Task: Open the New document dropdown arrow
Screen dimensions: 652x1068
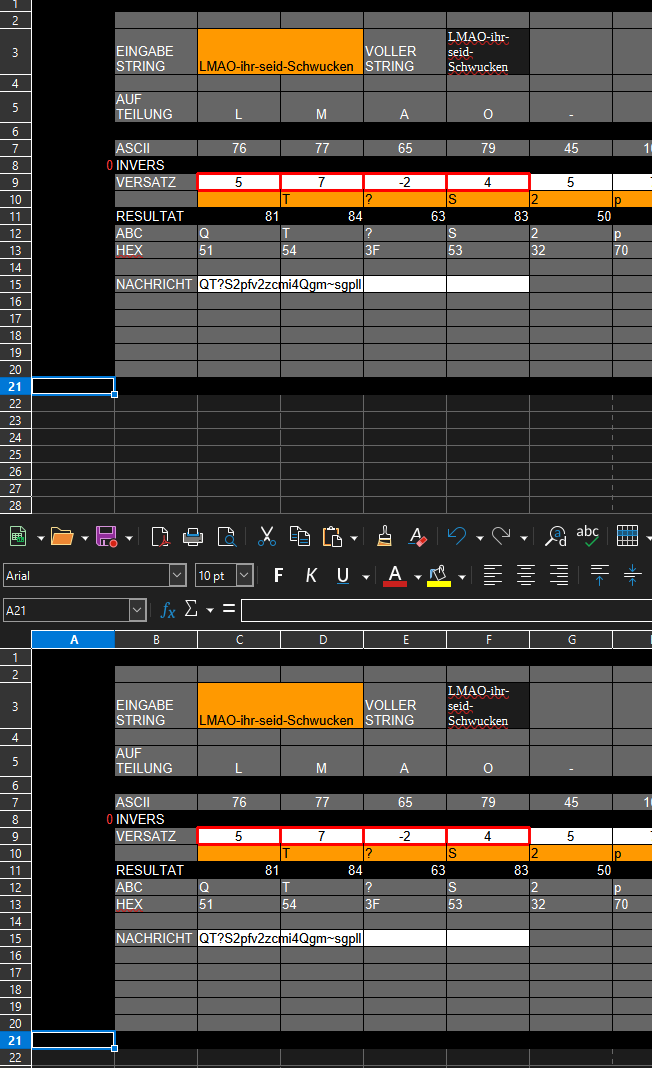Action: point(40,538)
